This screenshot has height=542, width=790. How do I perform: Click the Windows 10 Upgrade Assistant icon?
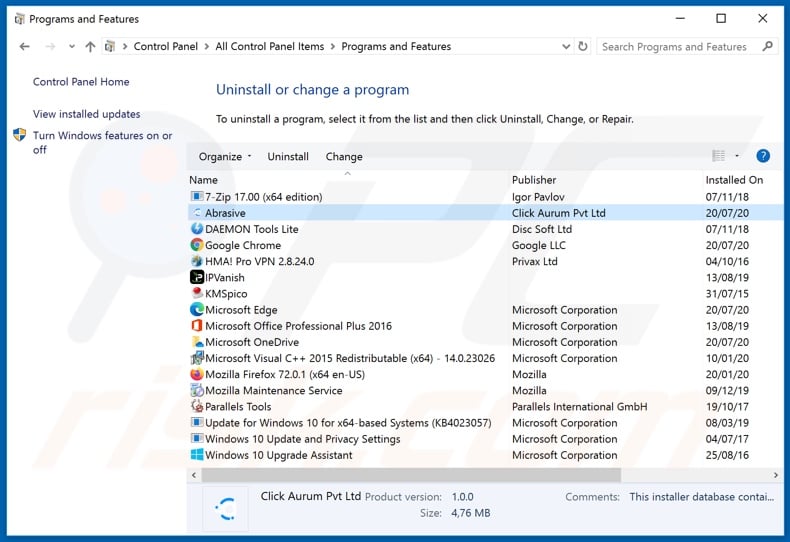(196, 454)
